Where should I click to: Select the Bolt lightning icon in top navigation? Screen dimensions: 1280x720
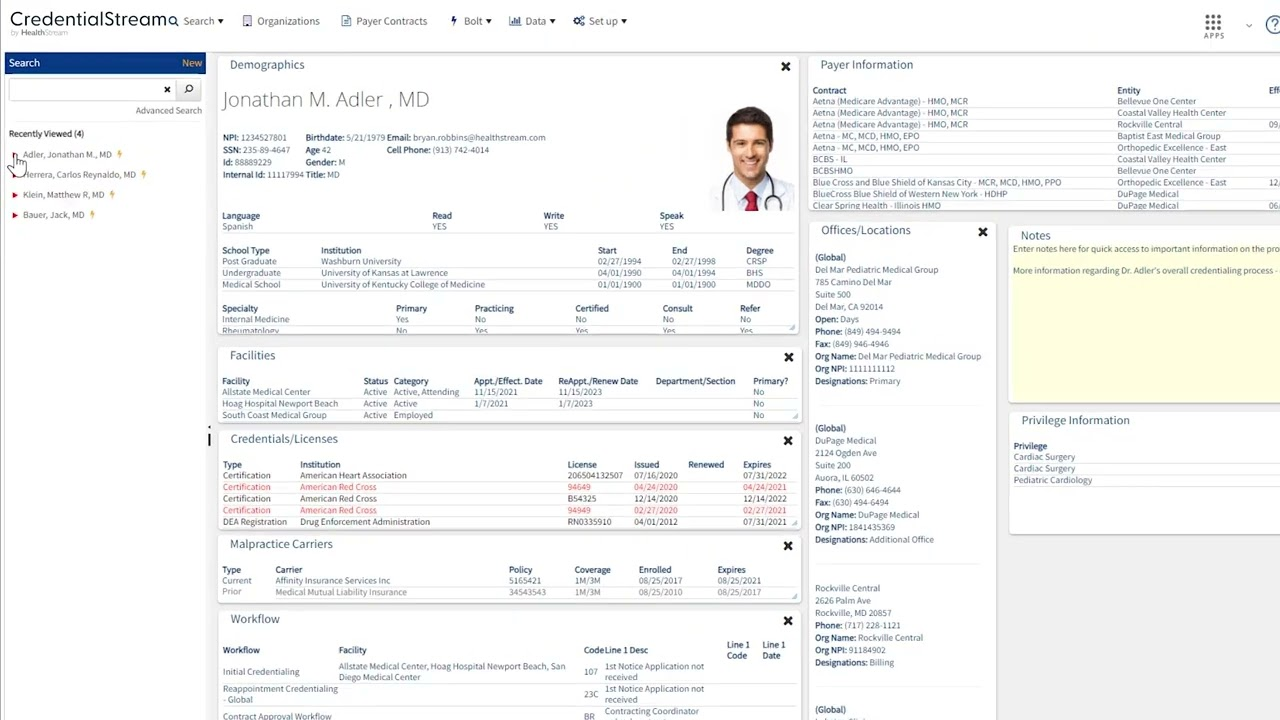[x=455, y=20]
